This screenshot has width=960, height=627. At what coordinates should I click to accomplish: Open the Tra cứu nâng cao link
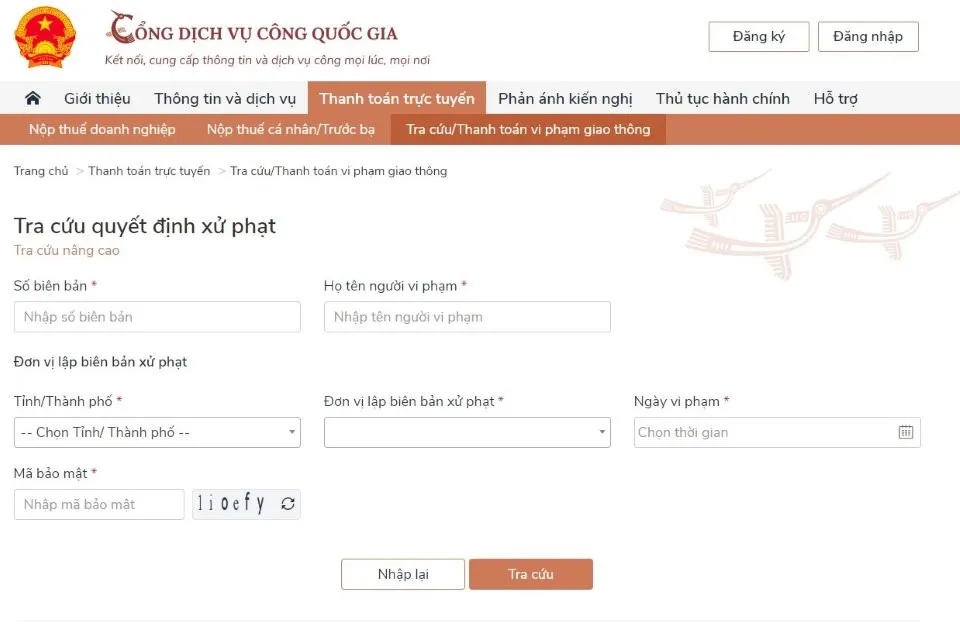coord(65,250)
